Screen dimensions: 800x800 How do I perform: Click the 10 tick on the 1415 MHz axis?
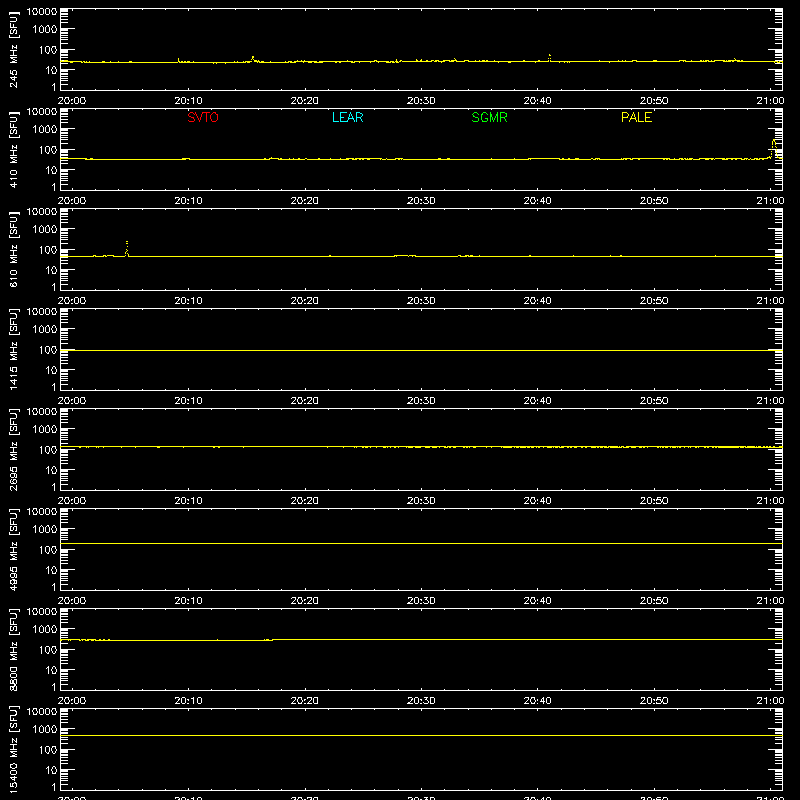(x=51, y=370)
